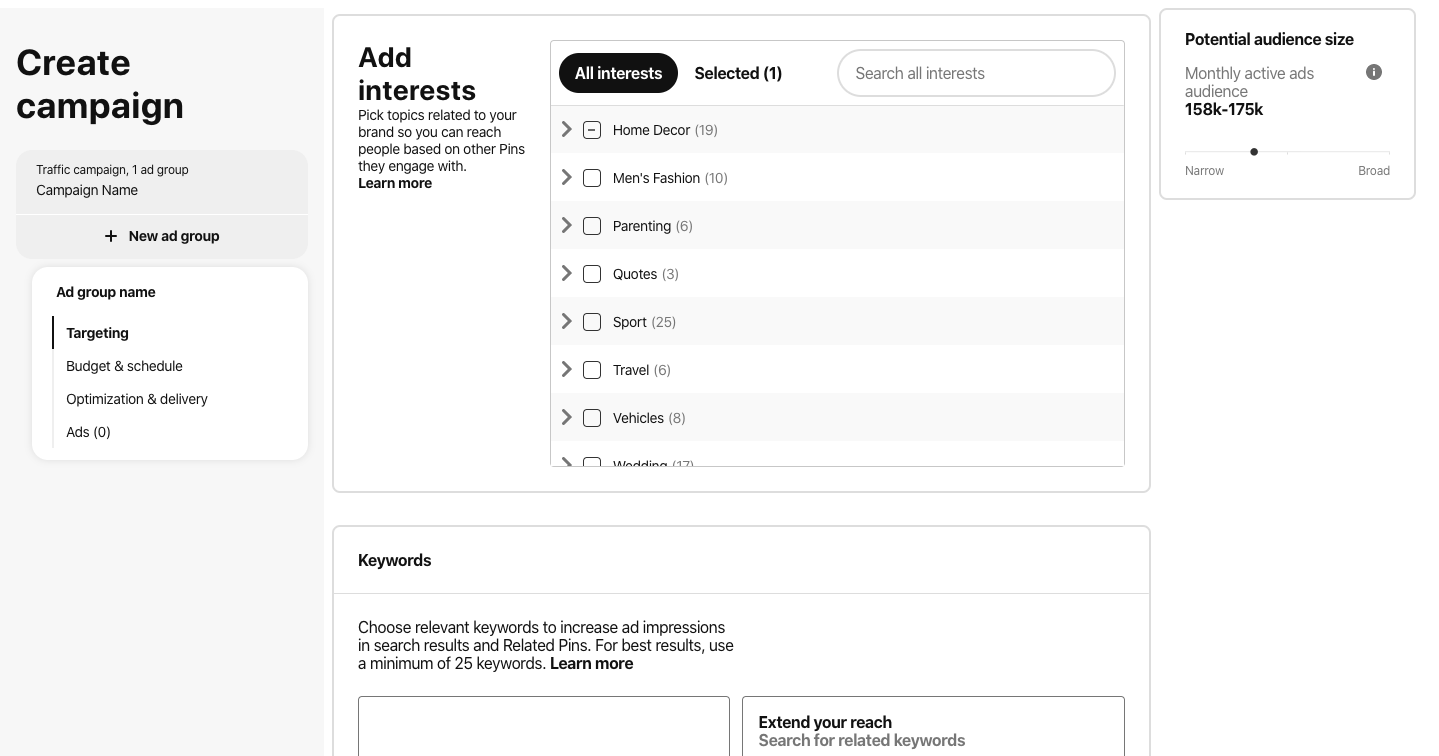Viewport: 1439px width, 756px height.
Task: Expand the Parenting category chevron
Action: tap(566, 225)
